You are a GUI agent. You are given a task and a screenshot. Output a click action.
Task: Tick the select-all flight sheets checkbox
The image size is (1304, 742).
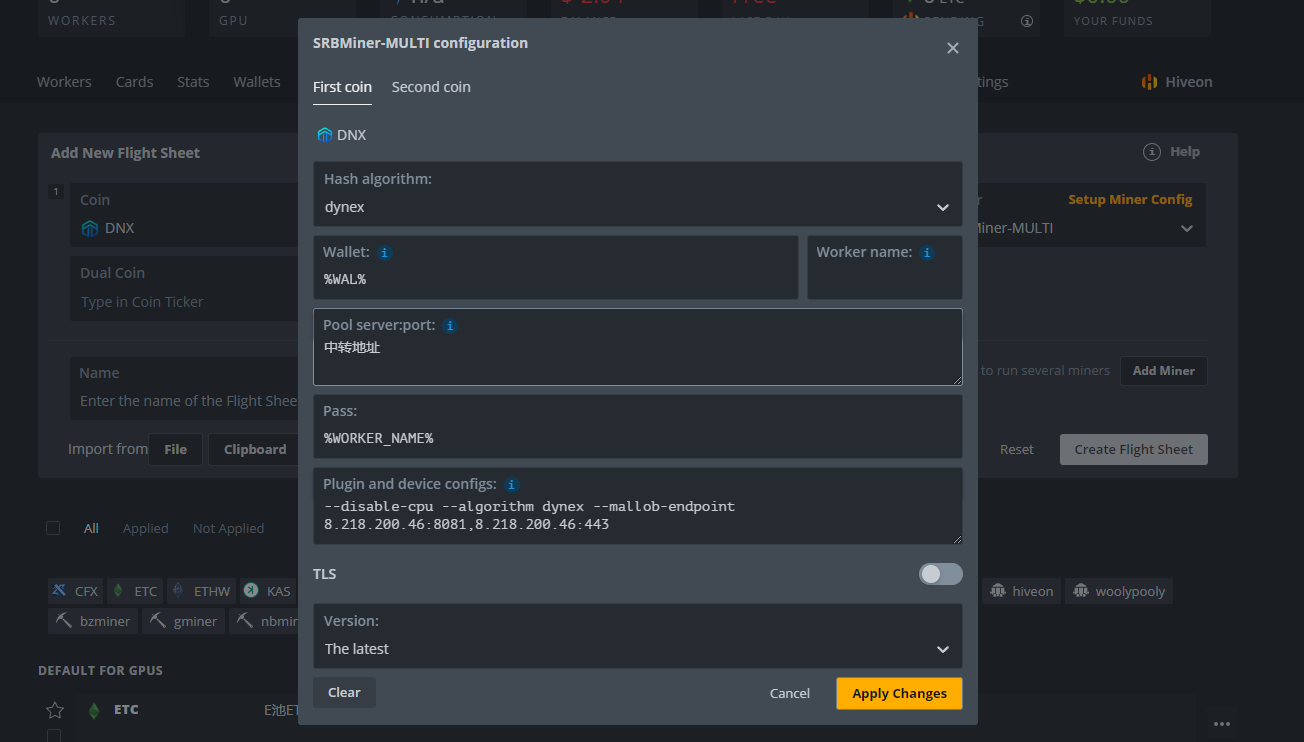click(53, 528)
